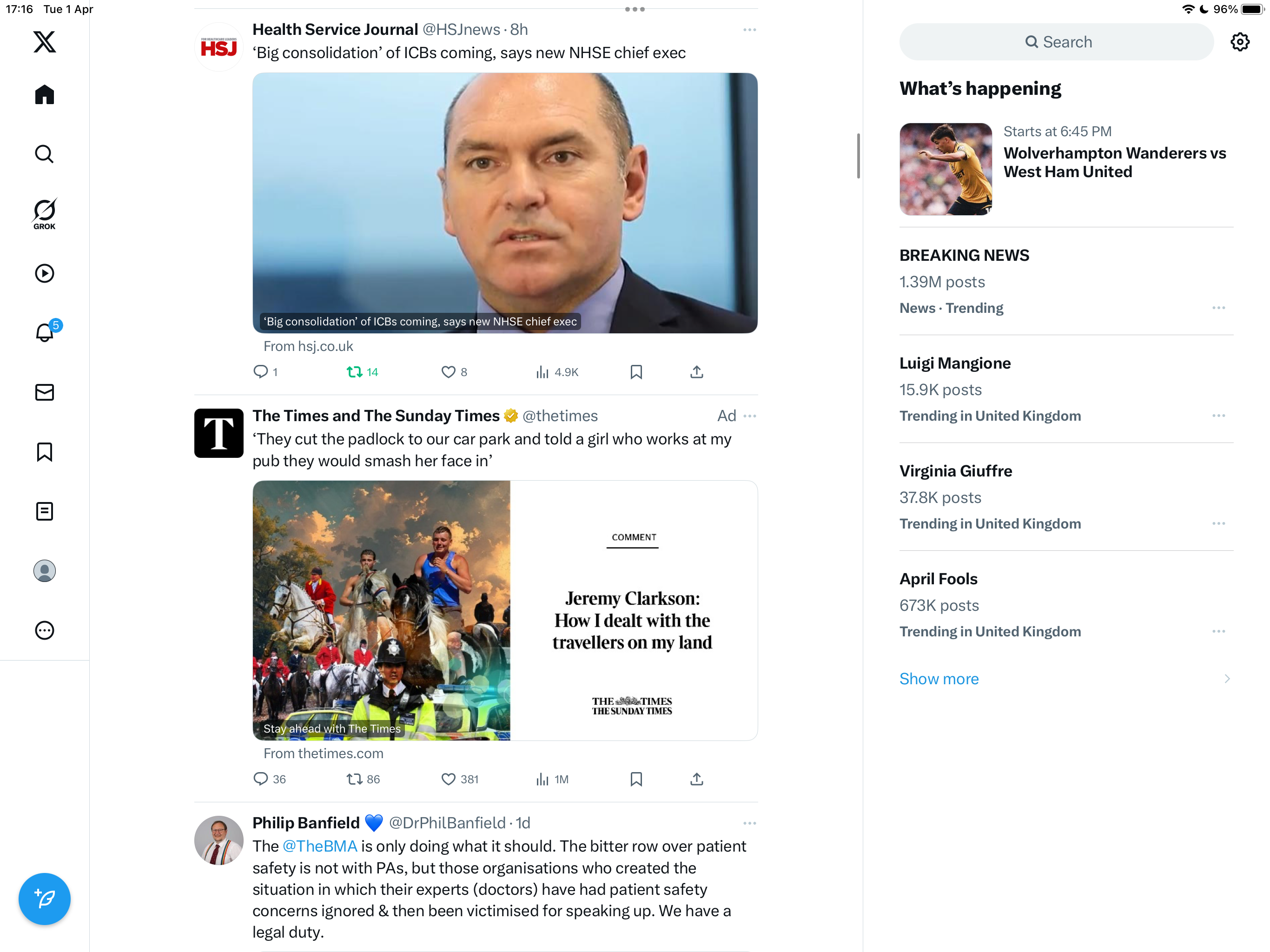This screenshot has height=952, width=1270.
Task: Go to Home in the sidebar
Action: (x=44, y=95)
